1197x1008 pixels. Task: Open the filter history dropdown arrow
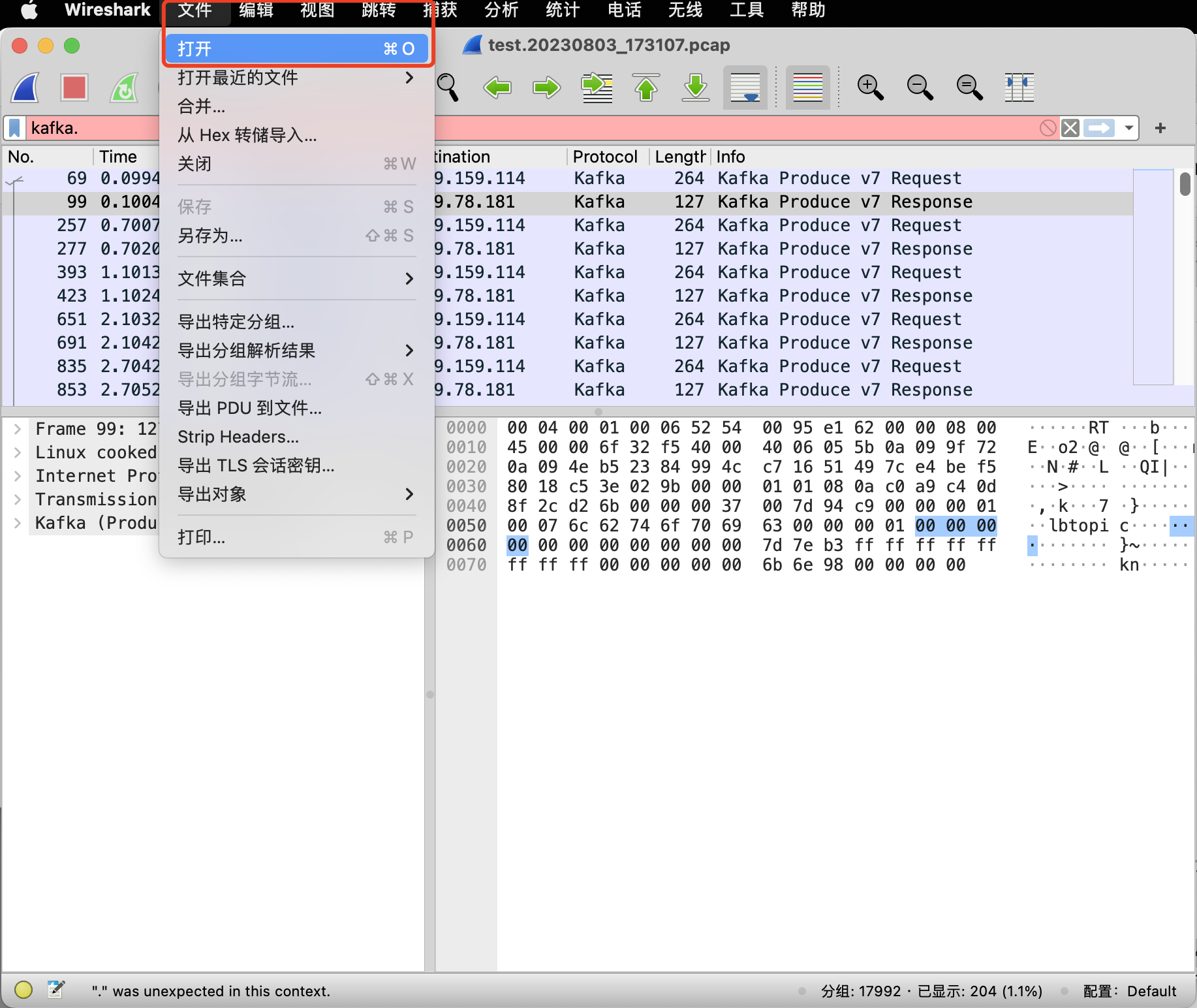pos(1129,128)
